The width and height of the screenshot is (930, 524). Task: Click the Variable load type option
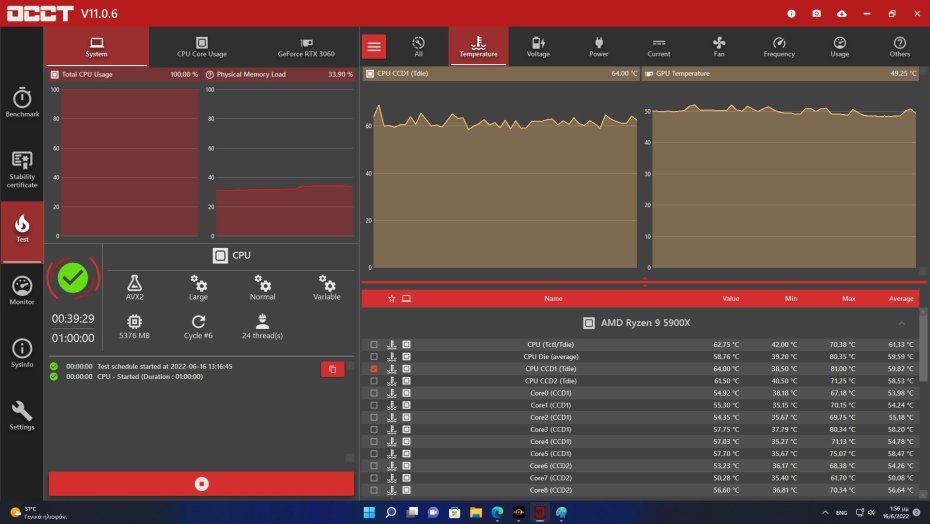pos(327,287)
